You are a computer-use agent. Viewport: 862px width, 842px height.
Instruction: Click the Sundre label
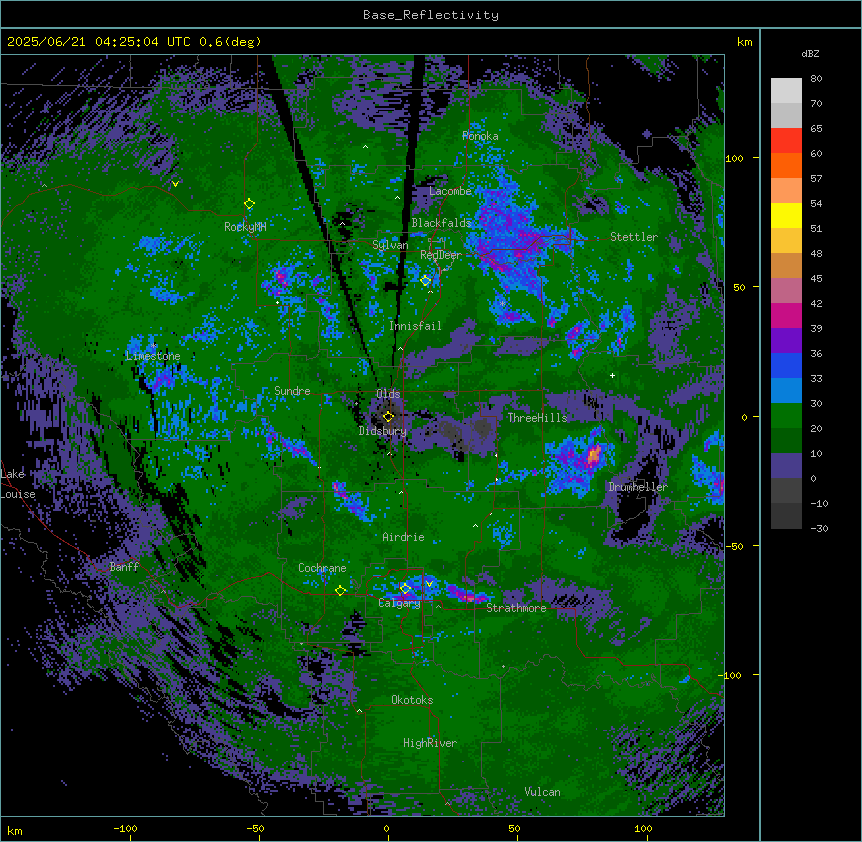292,391
